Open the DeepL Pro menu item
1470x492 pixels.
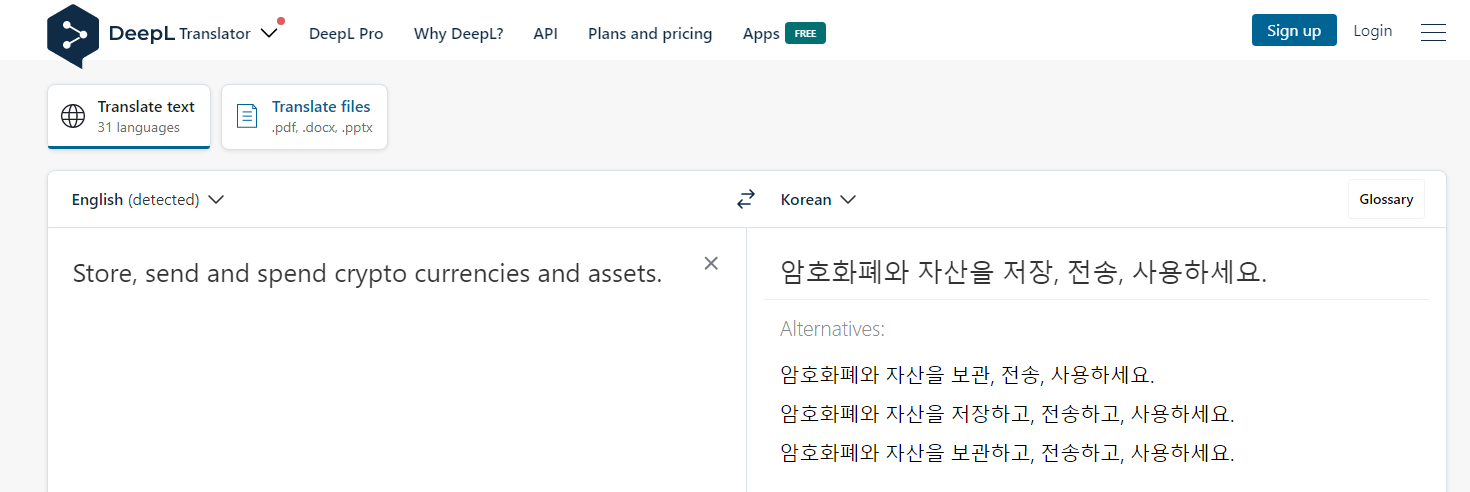[x=346, y=33]
